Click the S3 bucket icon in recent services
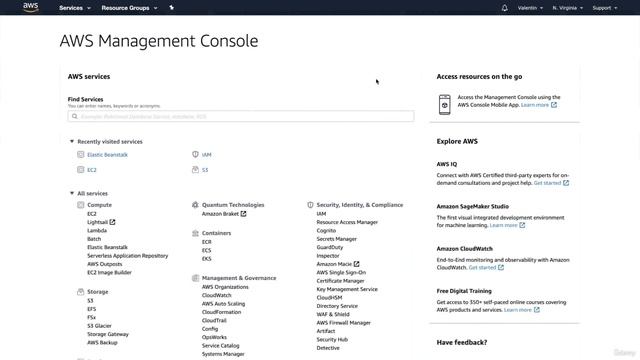The width and height of the screenshot is (640, 360). pos(195,169)
